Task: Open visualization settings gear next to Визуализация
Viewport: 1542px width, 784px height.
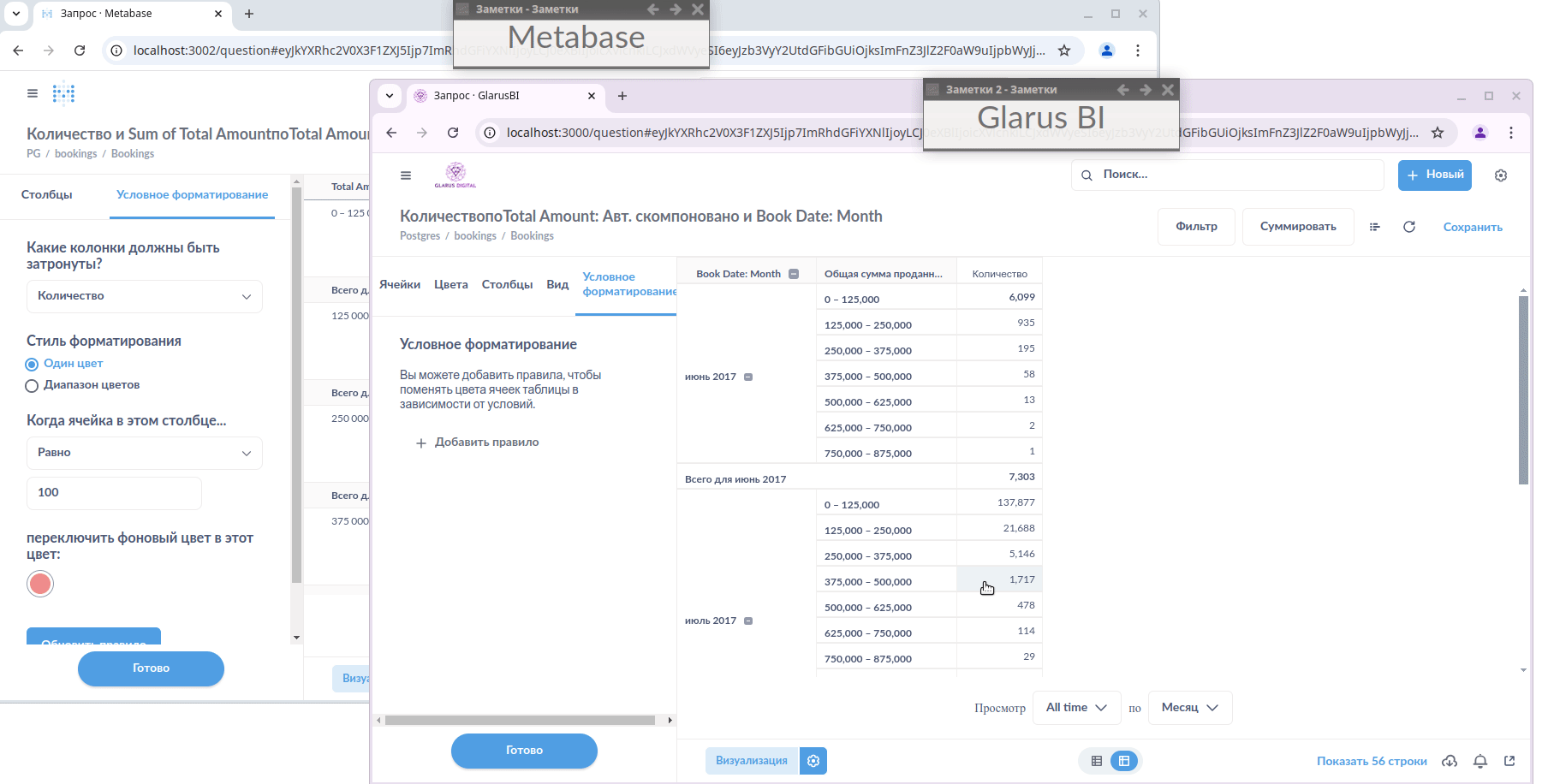Action: coord(813,761)
